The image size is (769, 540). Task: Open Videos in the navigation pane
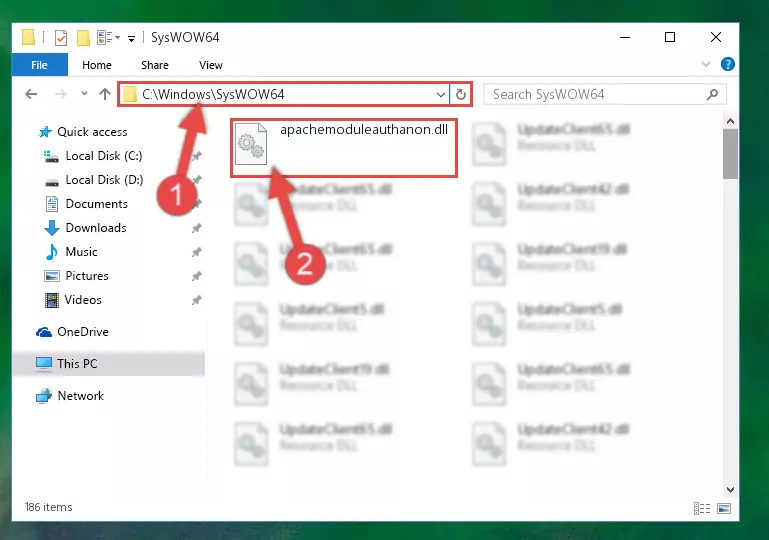[83, 300]
